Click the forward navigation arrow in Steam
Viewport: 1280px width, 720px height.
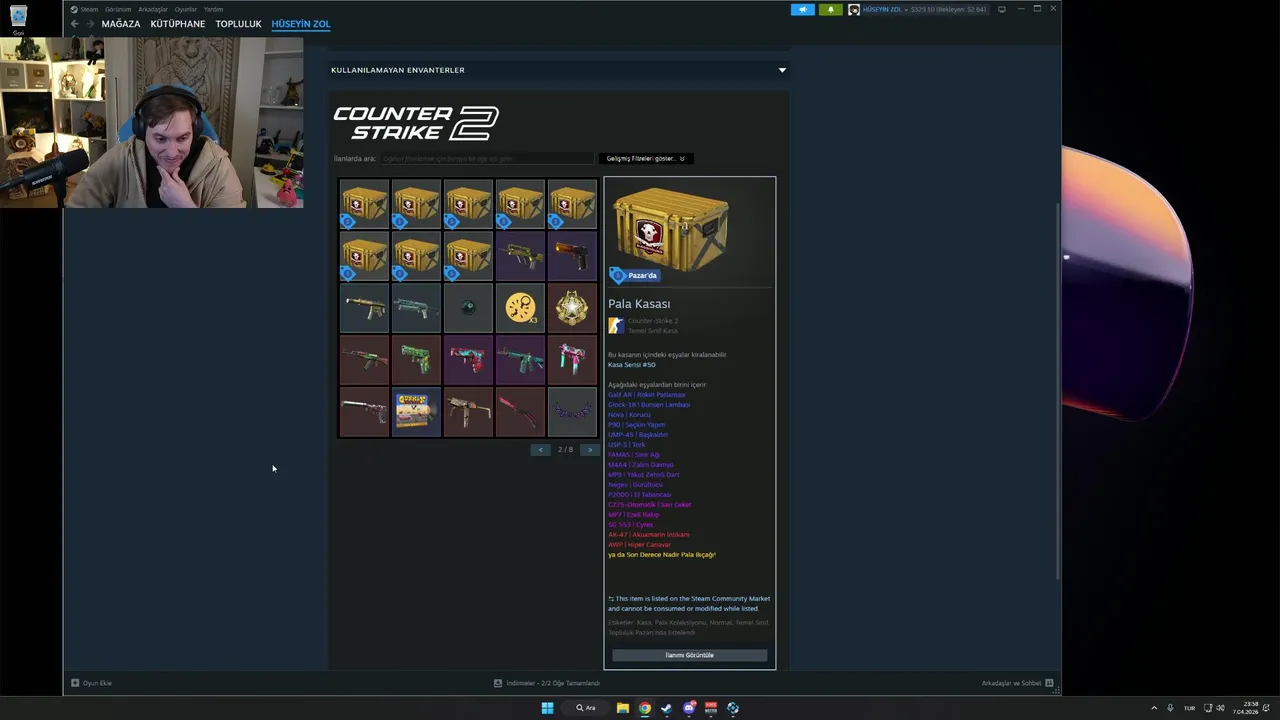pyautogui.click(x=90, y=24)
